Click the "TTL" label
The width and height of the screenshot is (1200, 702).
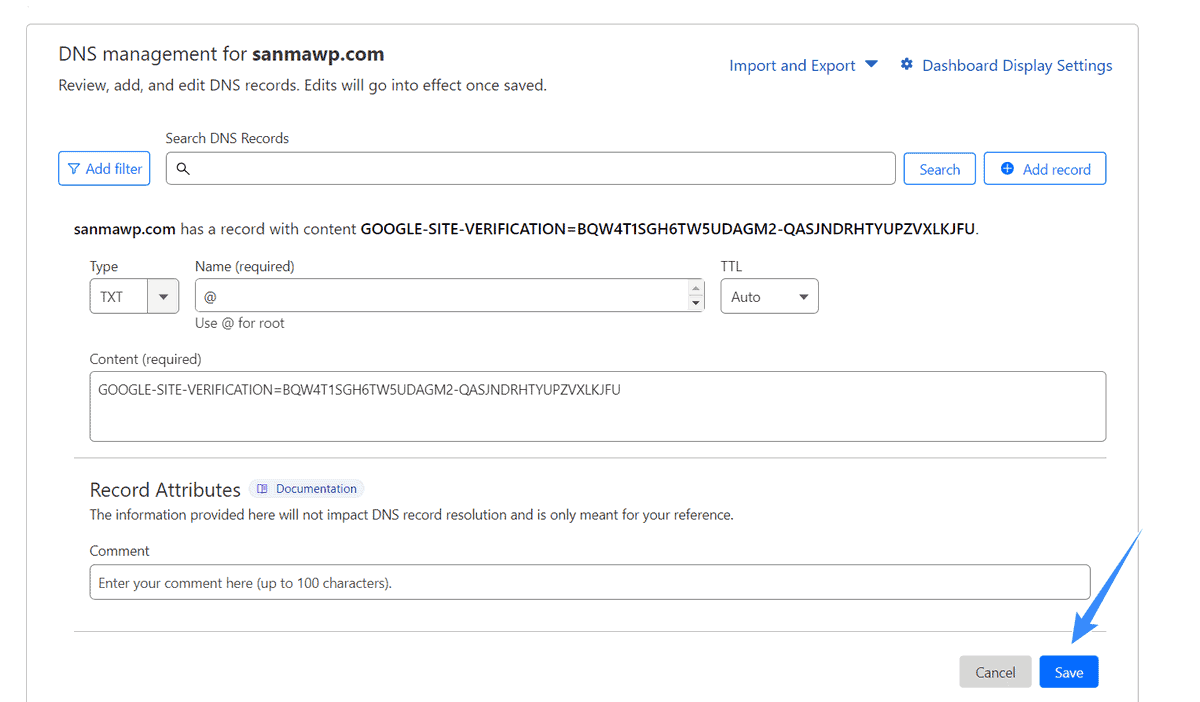pos(731,267)
